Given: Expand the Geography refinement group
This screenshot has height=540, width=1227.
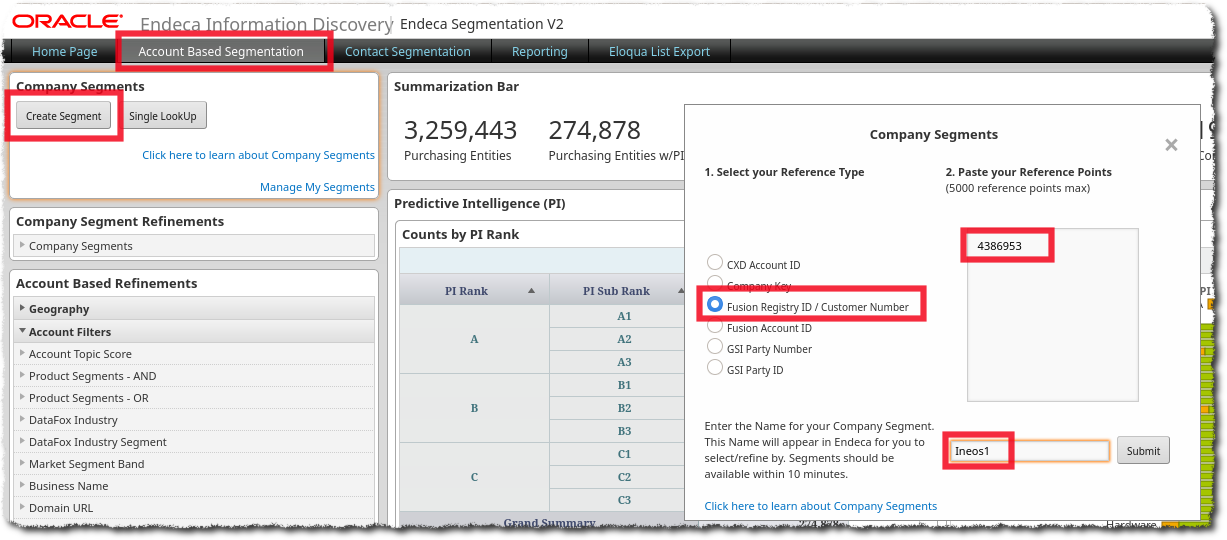Looking at the screenshot, I should [194, 309].
